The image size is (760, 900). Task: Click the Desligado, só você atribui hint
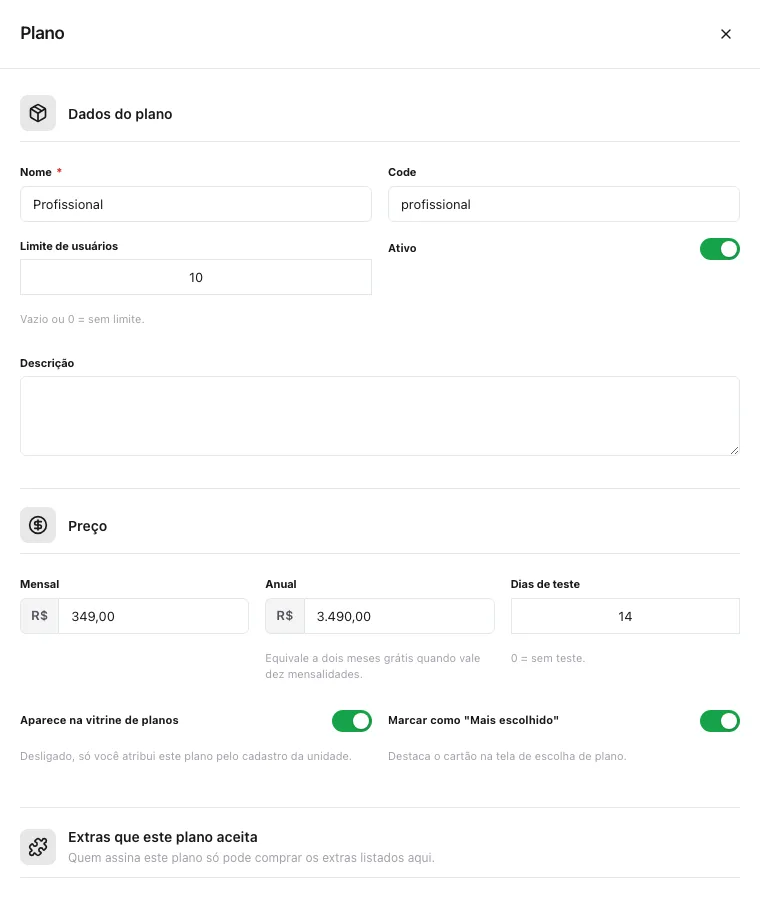[186, 757]
